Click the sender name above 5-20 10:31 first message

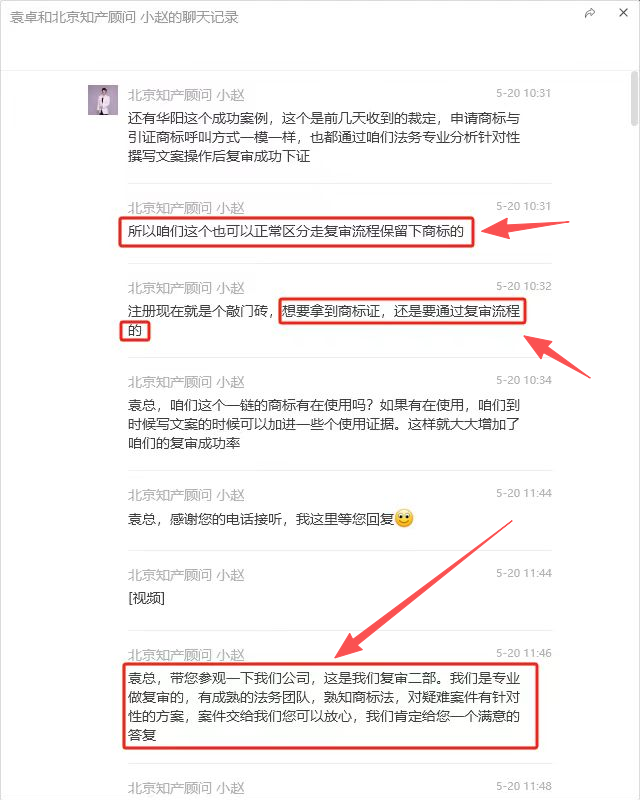186,95
